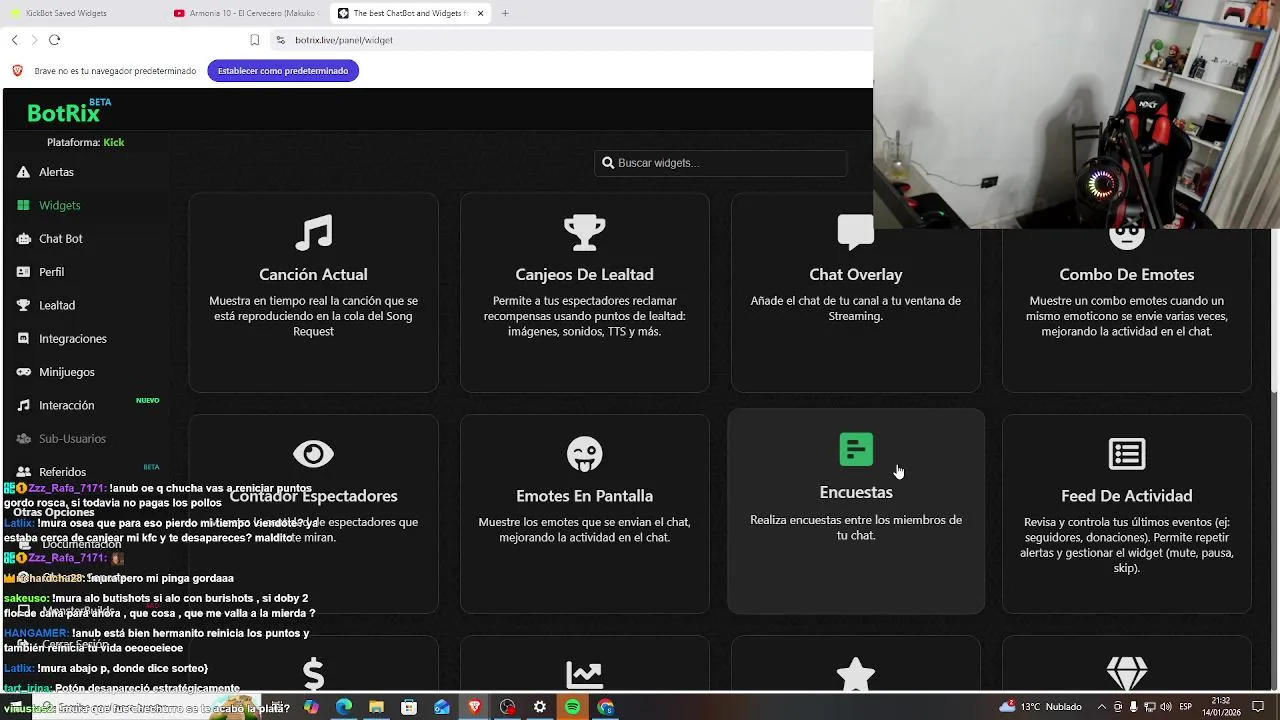
Task: Click the Kick platform label
Action: point(114,142)
